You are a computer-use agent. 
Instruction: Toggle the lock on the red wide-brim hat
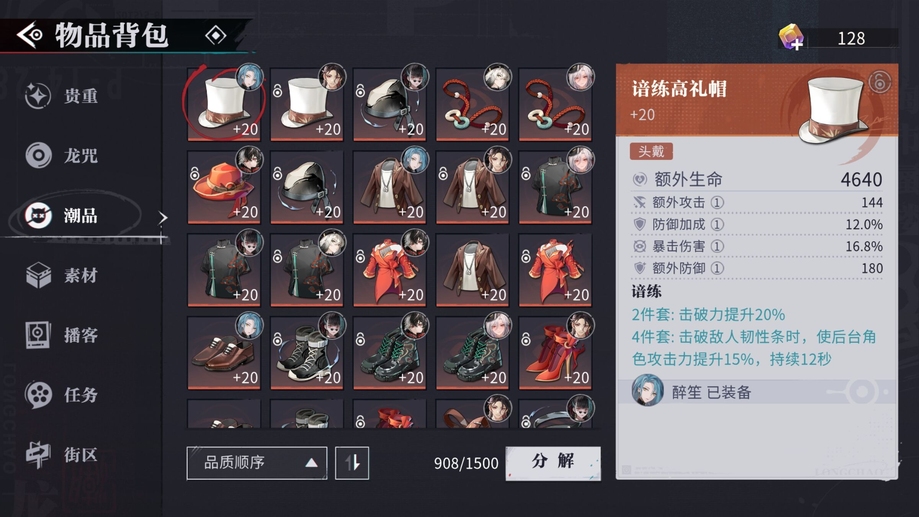coord(195,174)
